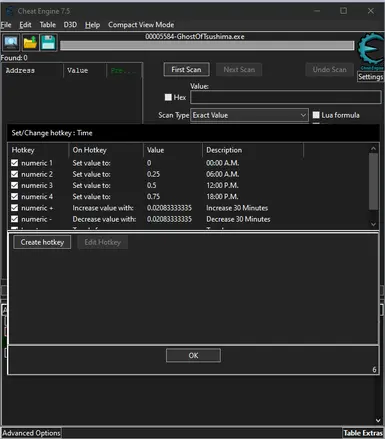Click the Next Scan button

[239, 69]
